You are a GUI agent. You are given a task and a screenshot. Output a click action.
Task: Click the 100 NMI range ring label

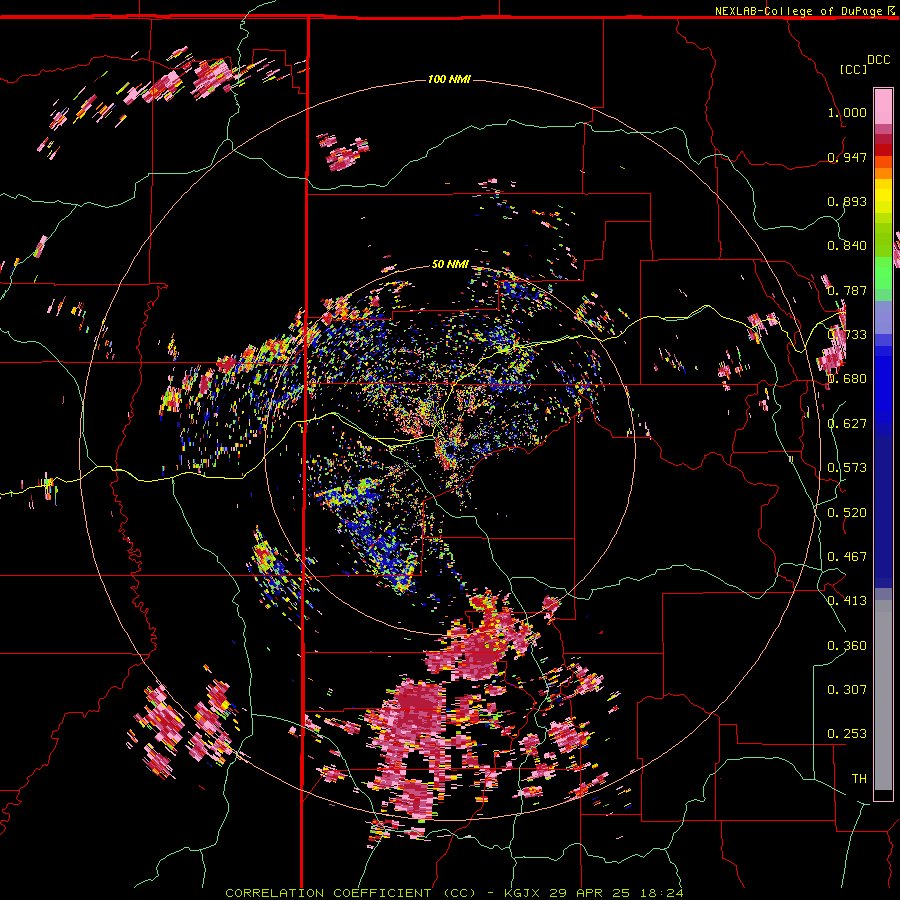(x=449, y=79)
